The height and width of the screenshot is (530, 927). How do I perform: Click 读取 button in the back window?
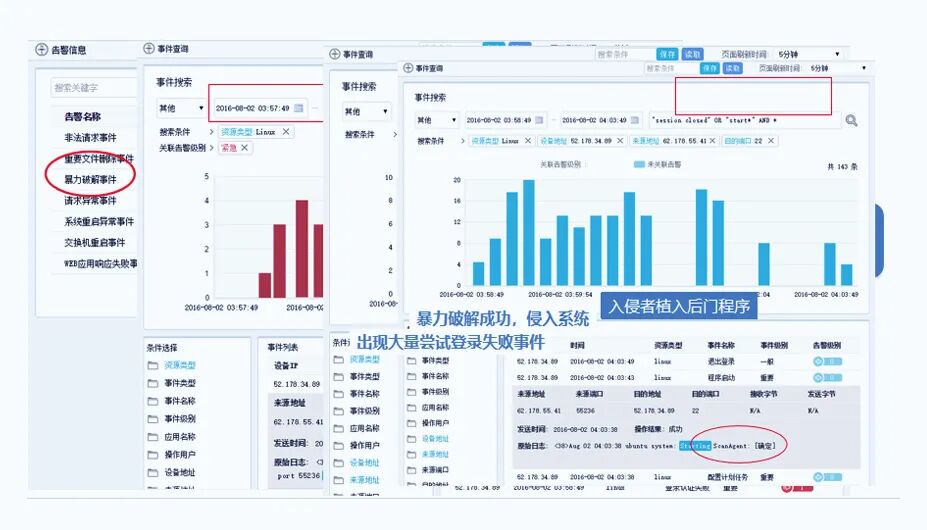coord(692,54)
